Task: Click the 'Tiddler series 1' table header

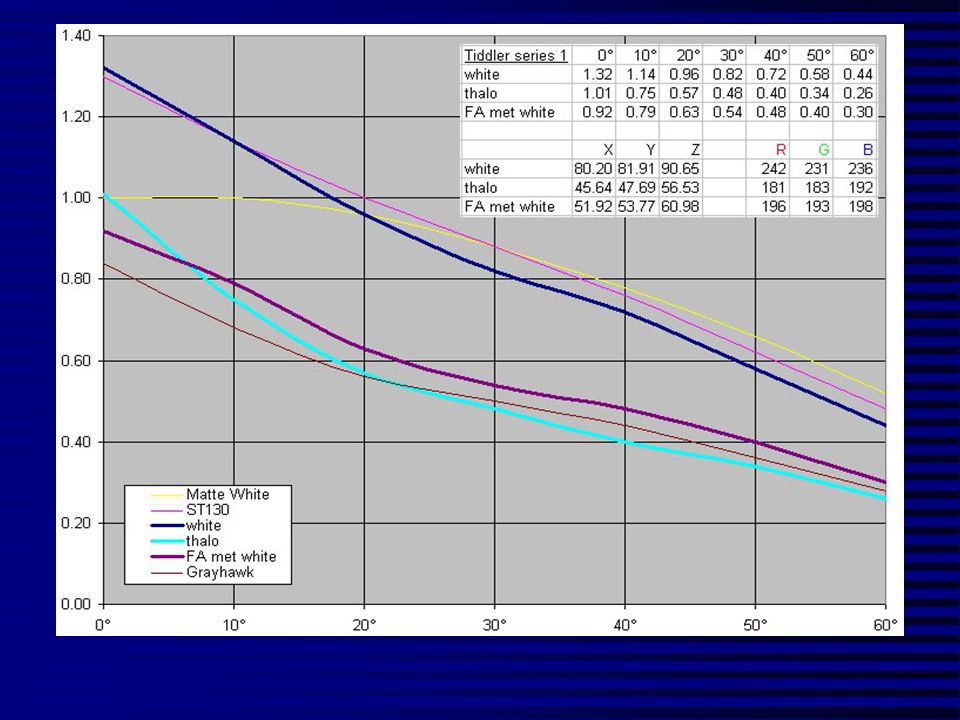Action: tap(516, 55)
